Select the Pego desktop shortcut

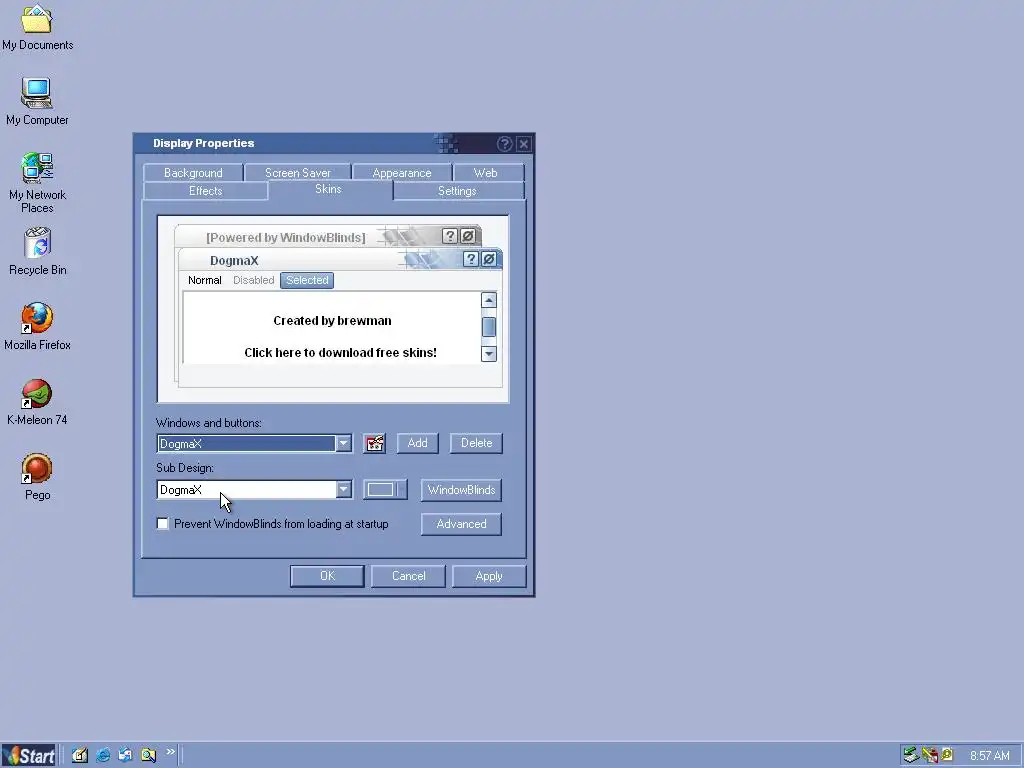click(37, 477)
